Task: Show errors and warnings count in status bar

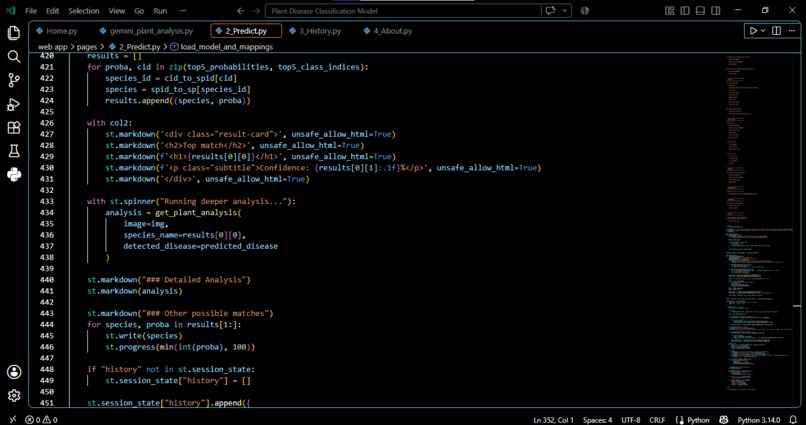Action: coord(41,420)
